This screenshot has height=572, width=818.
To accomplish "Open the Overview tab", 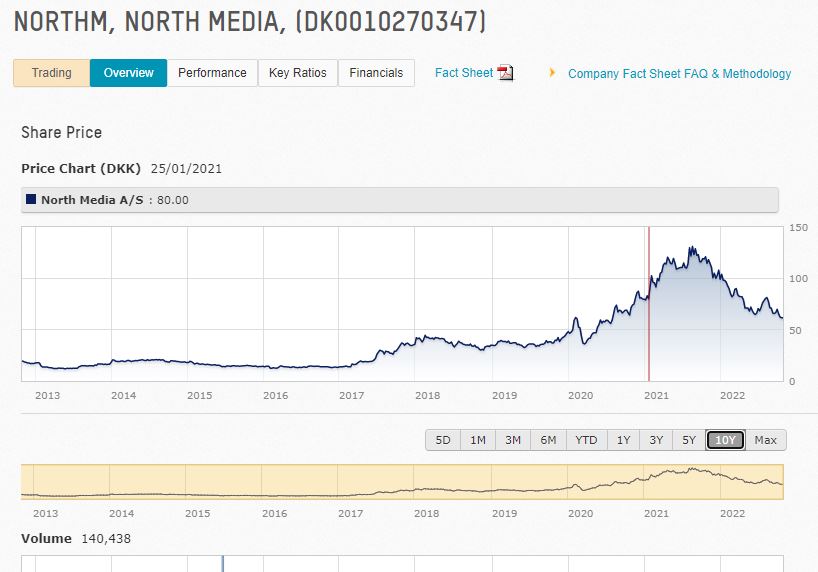I will (128, 73).
